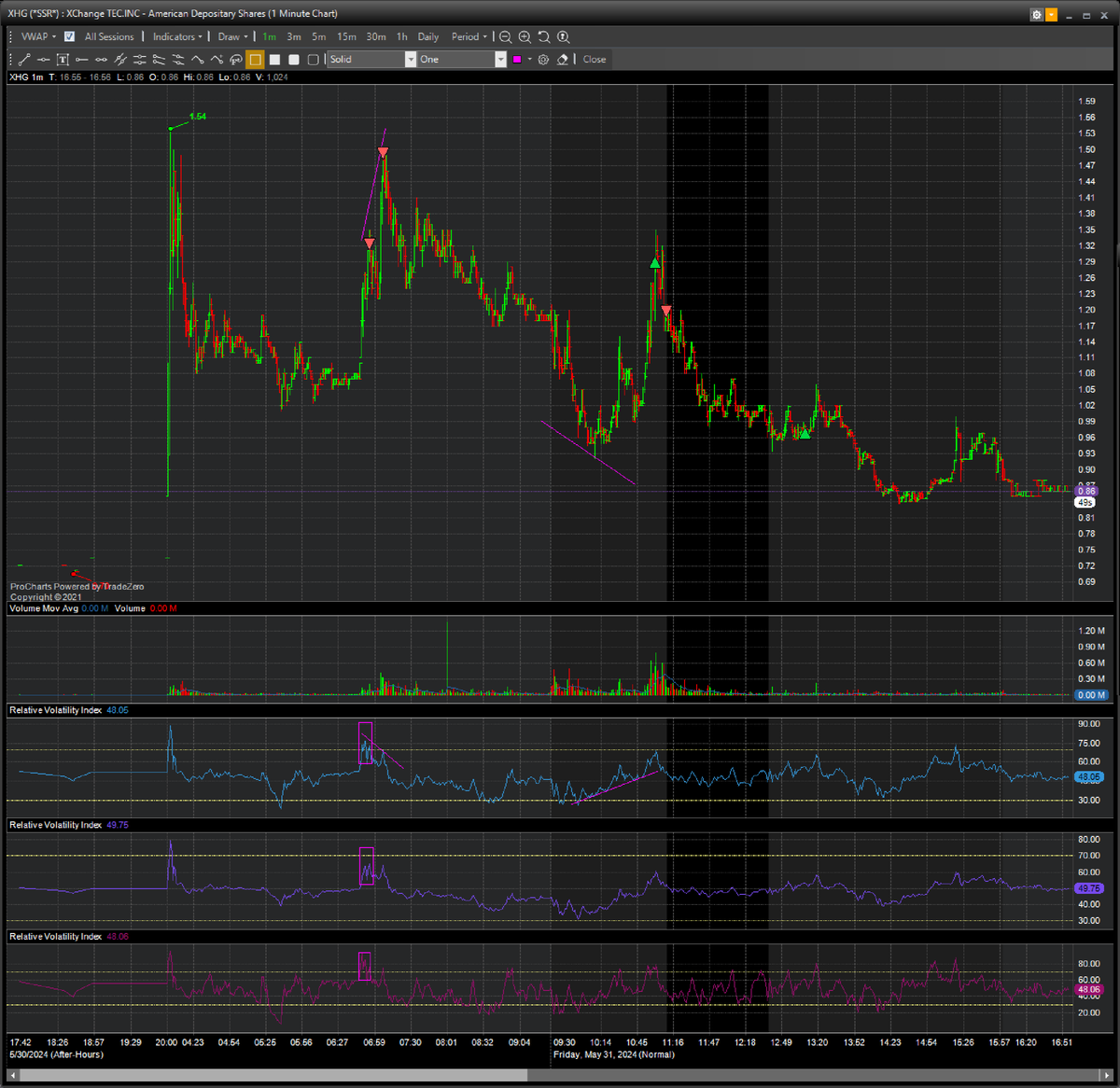Choose the outlined rounded-rectangle shape tool
1120x1088 pixels.
pyautogui.click(x=314, y=60)
